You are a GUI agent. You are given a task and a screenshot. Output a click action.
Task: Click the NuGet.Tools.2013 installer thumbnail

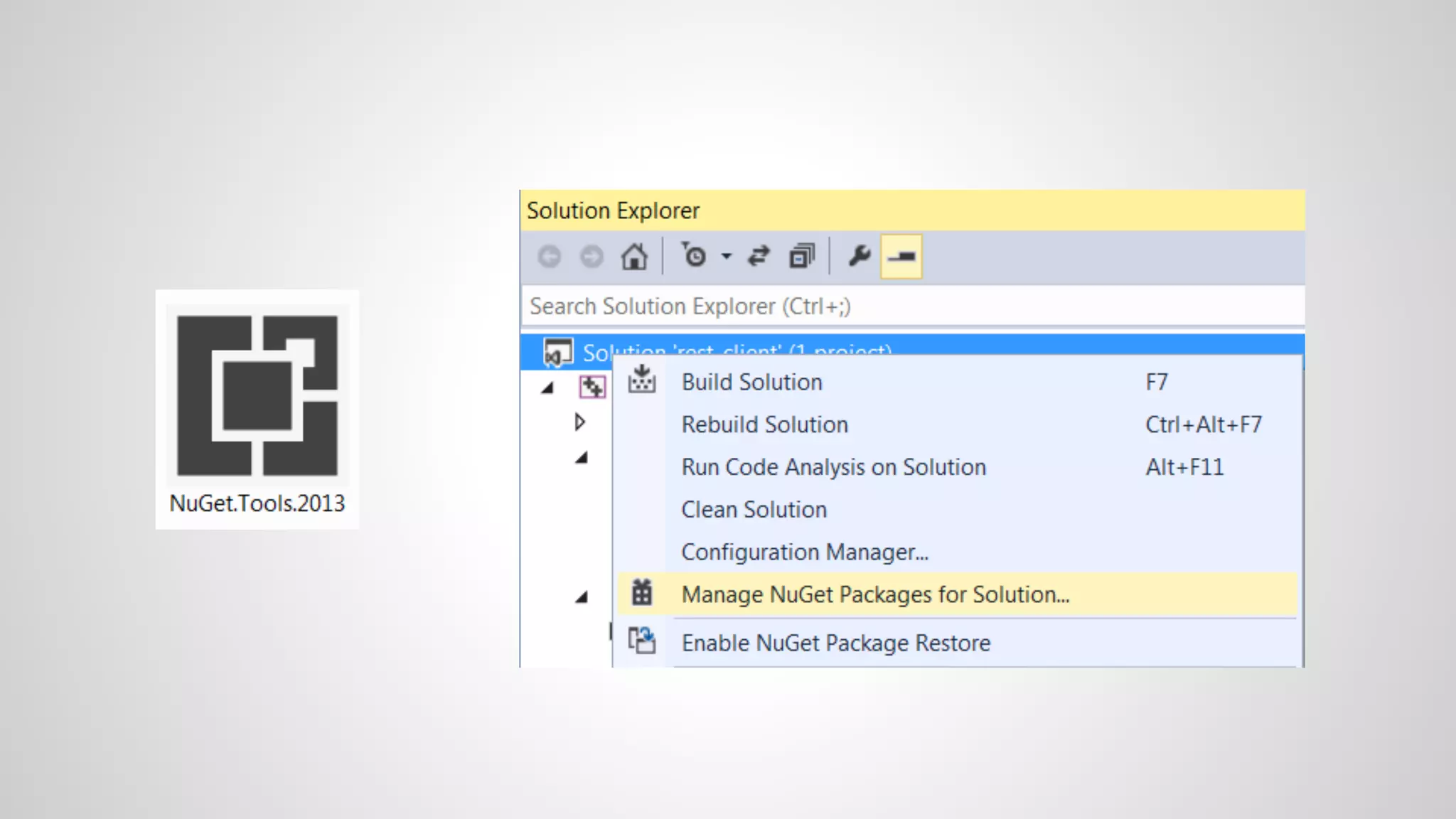click(257, 409)
